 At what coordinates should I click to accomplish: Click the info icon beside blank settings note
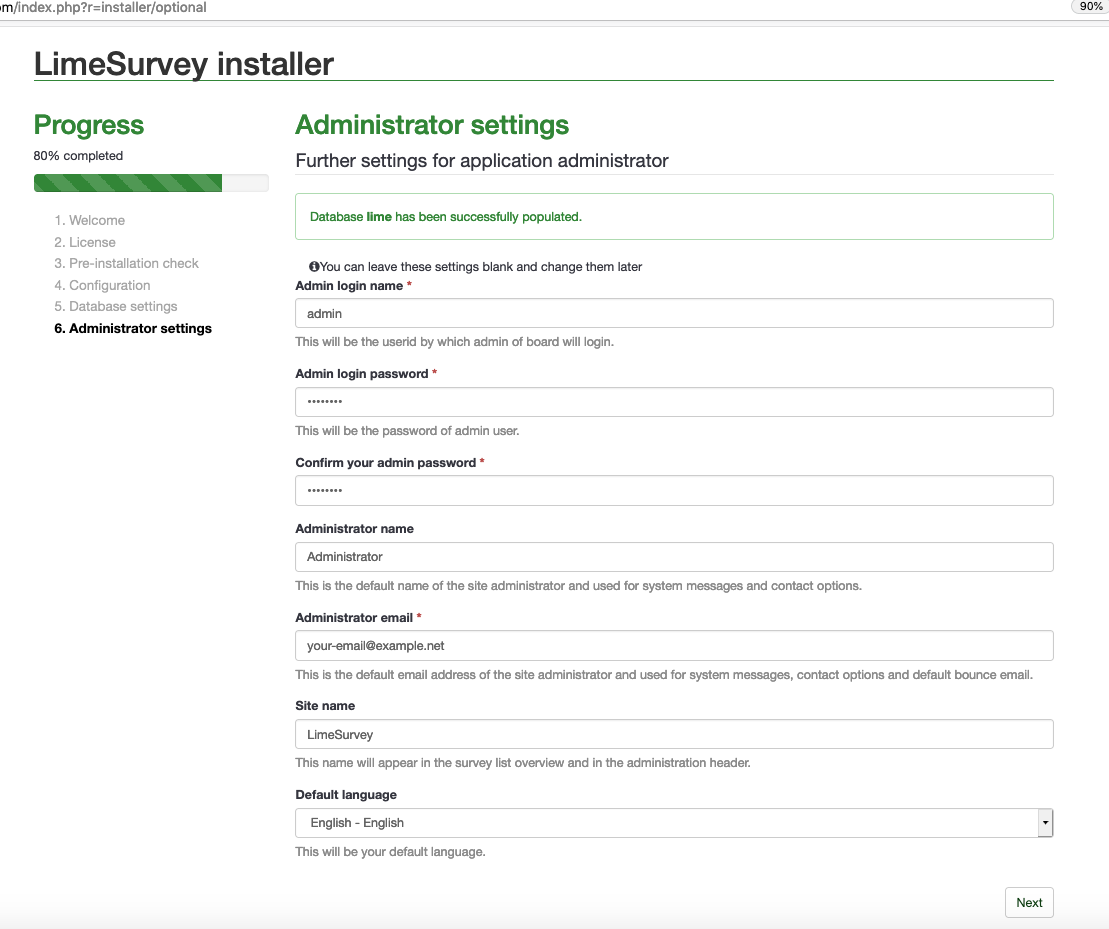(314, 267)
